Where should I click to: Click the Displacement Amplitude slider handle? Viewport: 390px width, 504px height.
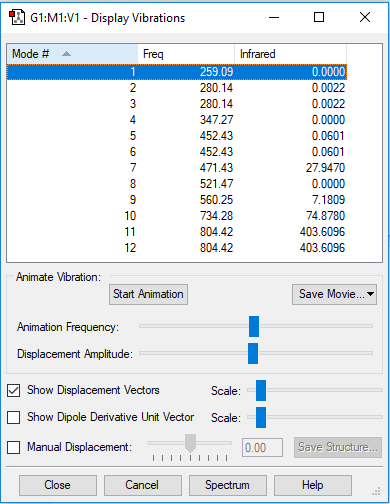253,353
